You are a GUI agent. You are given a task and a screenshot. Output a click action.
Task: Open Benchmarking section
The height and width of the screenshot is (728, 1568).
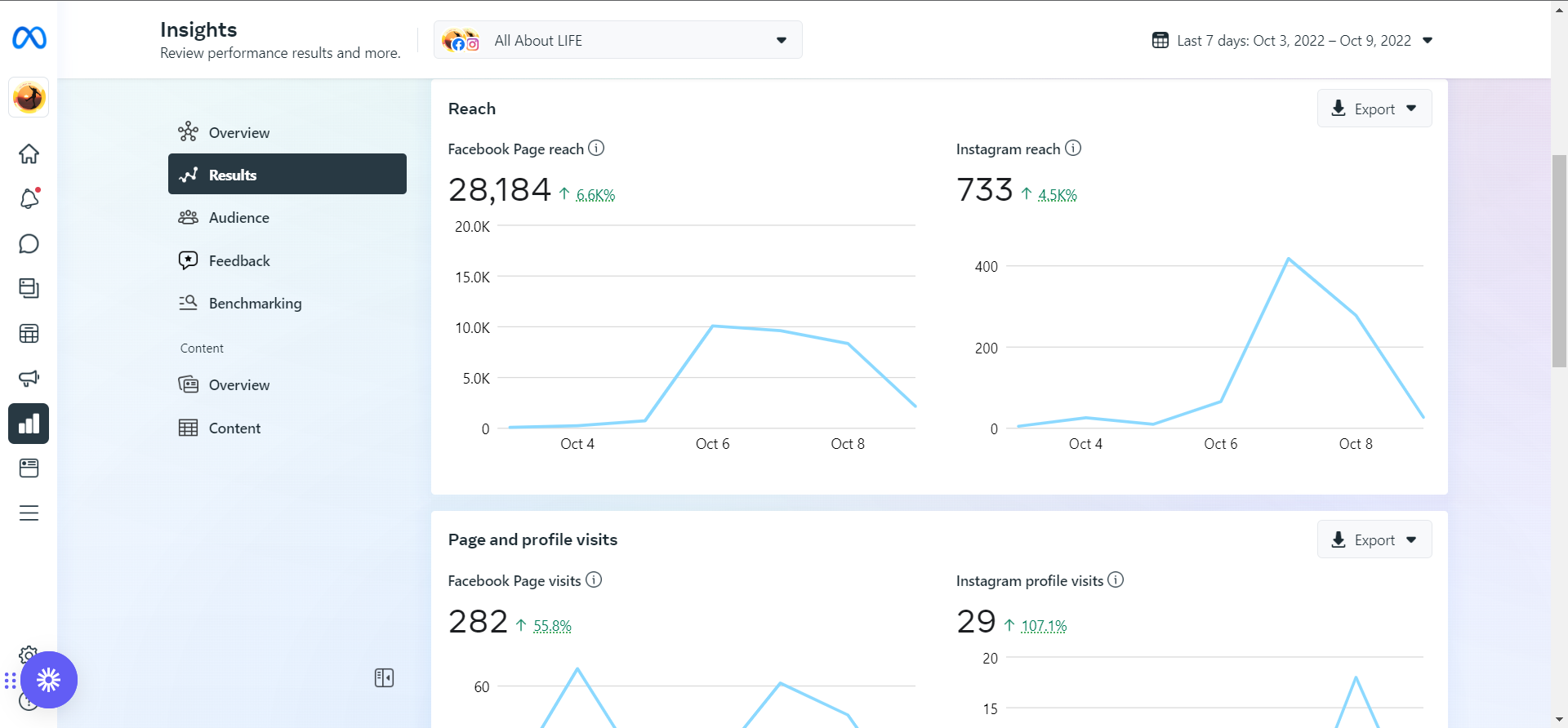coord(287,303)
